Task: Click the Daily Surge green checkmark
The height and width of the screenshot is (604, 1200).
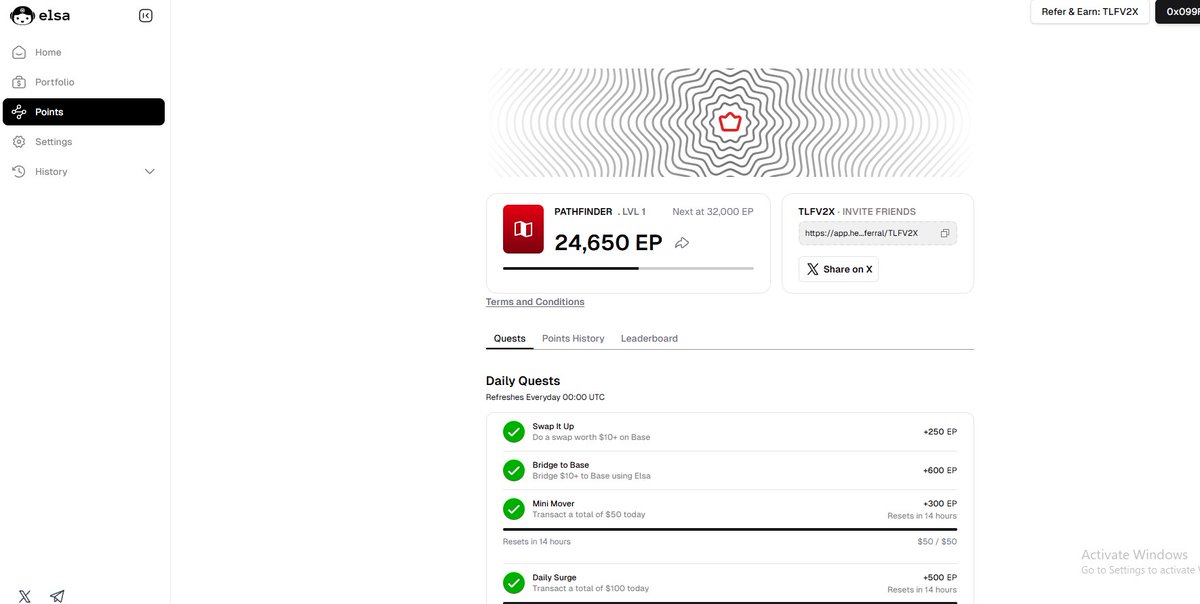Action: pos(514,583)
